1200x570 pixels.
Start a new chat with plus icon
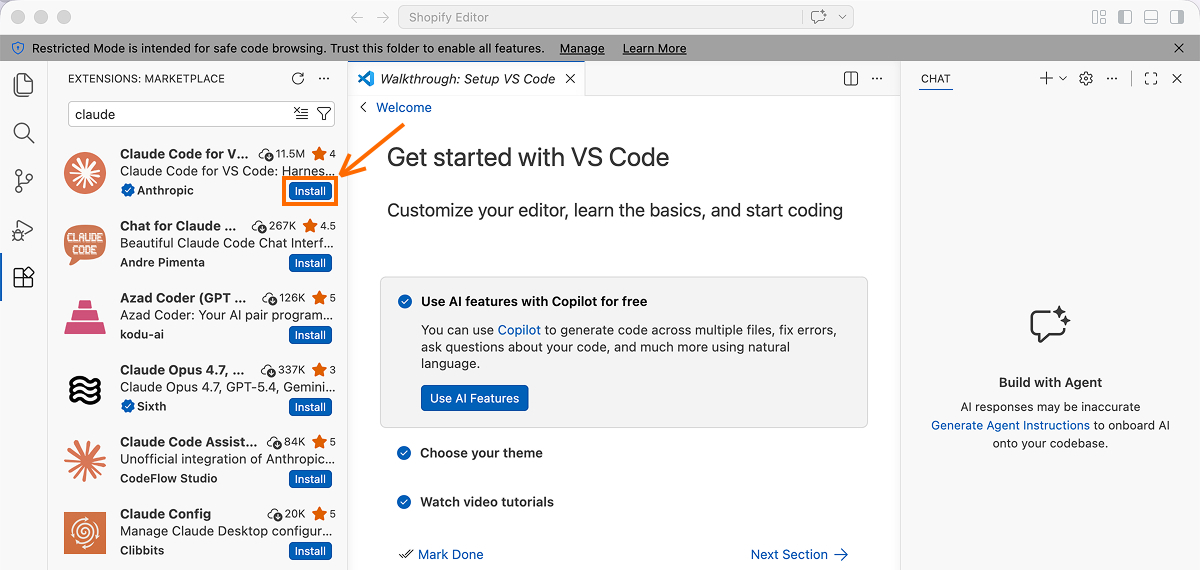click(1046, 79)
